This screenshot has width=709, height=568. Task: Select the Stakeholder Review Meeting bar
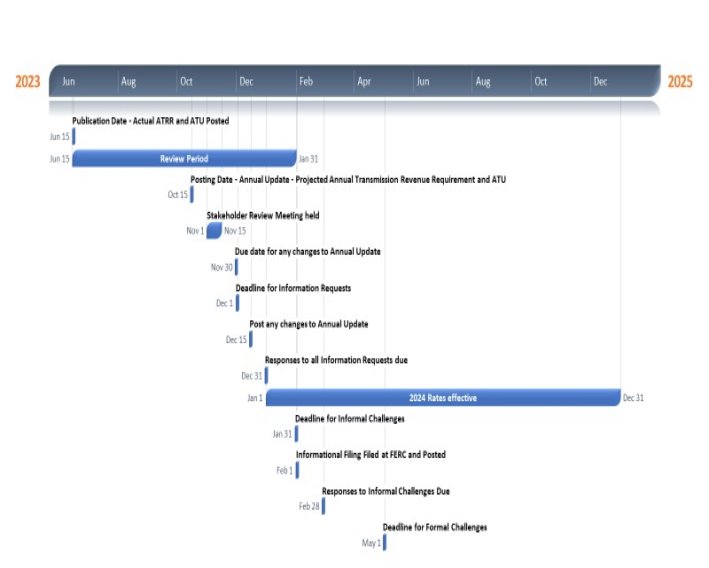pos(214,231)
